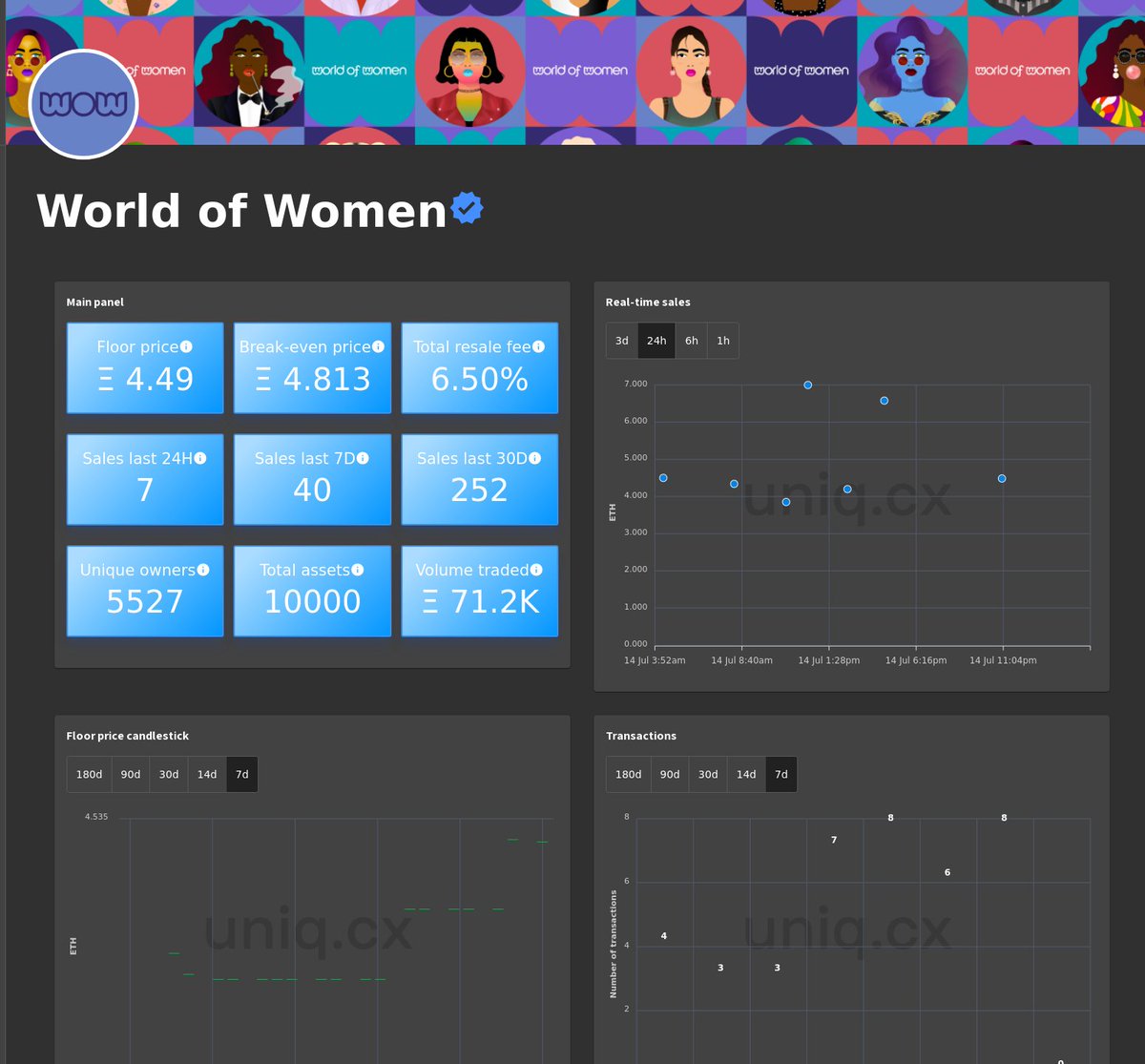View Total resale fee info icon

pyautogui.click(x=540, y=346)
